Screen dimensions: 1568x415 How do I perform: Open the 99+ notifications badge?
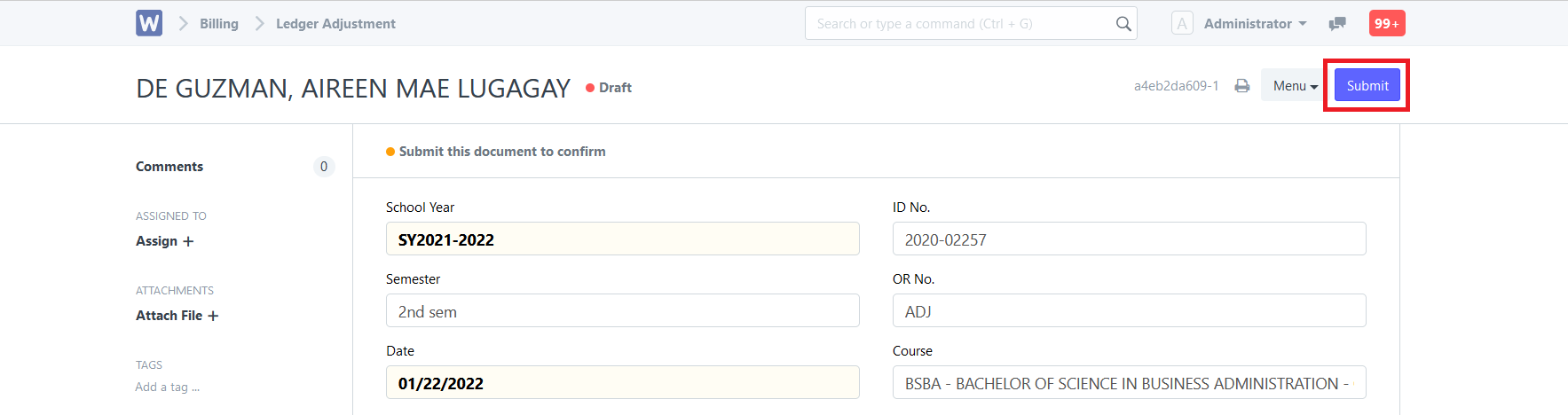tap(1387, 23)
